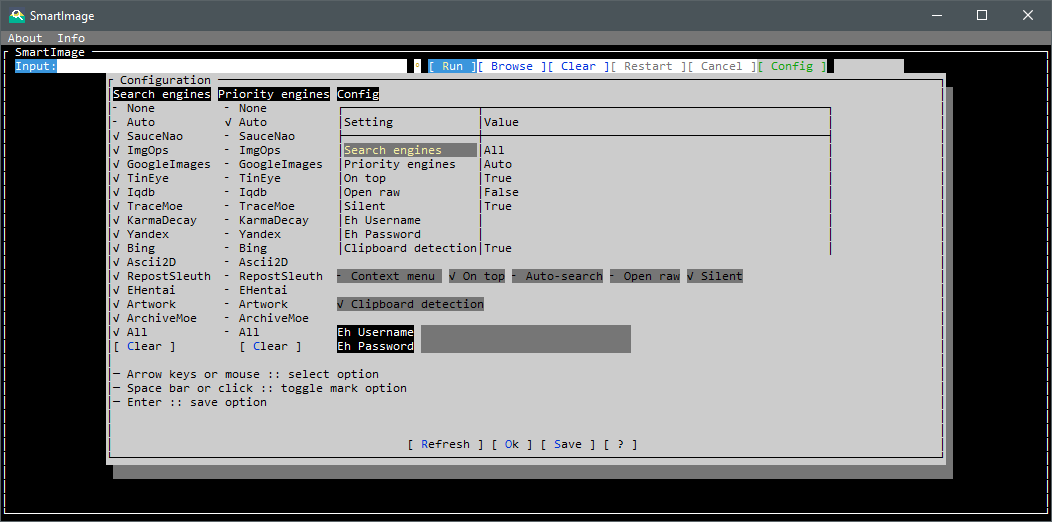Image resolution: width=1052 pixels, height=522 pixels.
Task: Toggle TinEye in Search engines list
Action: tap(141, 178)
